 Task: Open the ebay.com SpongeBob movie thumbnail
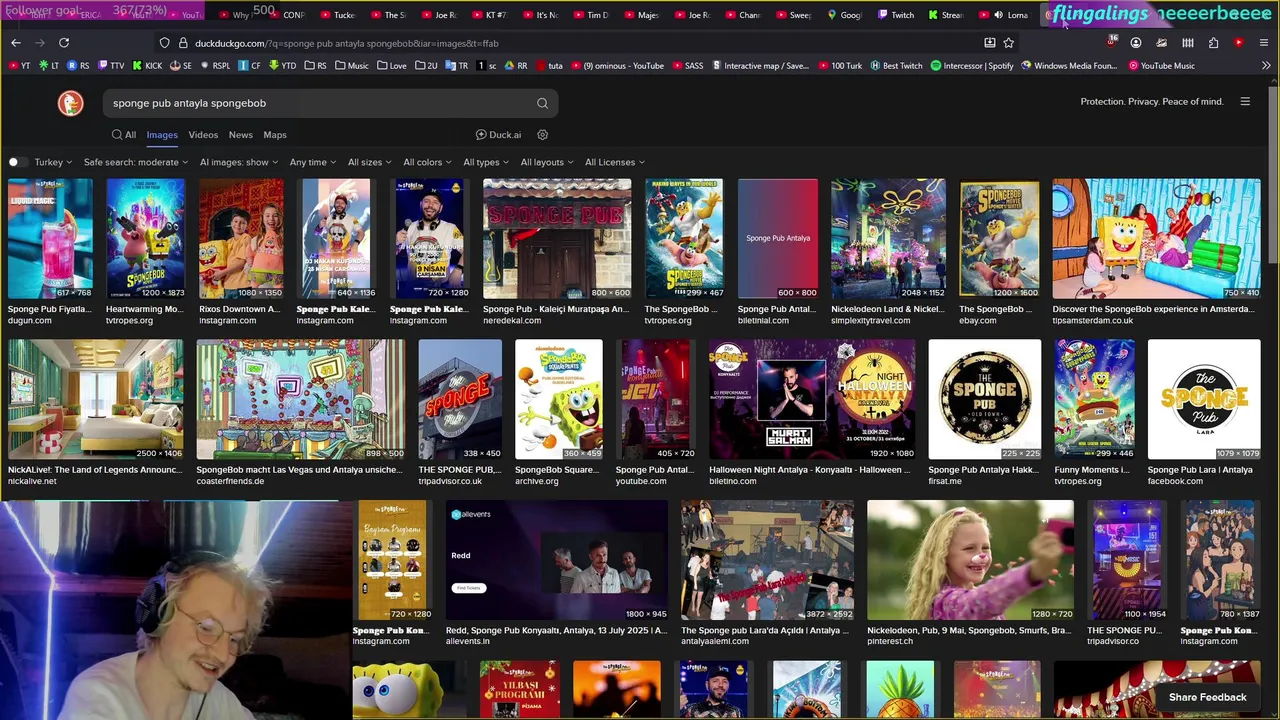pyautogui.click(x=999, y=239)
